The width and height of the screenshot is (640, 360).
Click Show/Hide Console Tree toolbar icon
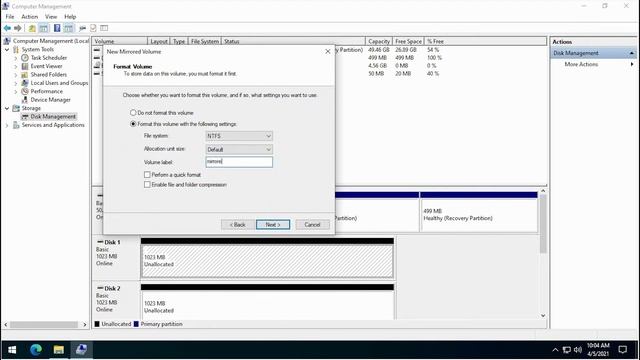43,28
